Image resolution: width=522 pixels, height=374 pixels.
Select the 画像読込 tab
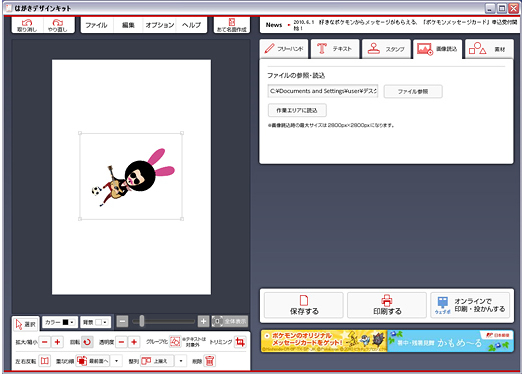pos(437,49)
